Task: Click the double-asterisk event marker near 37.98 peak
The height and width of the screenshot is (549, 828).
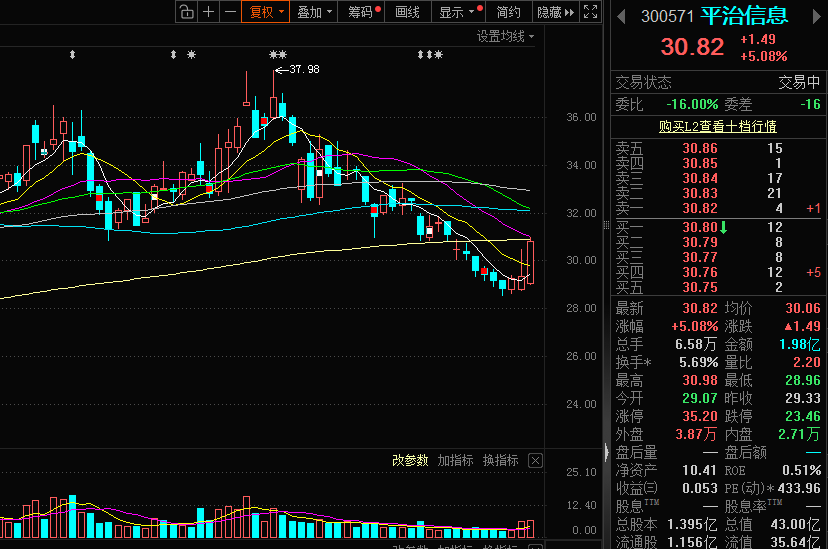Action: [x=278, y=54]
